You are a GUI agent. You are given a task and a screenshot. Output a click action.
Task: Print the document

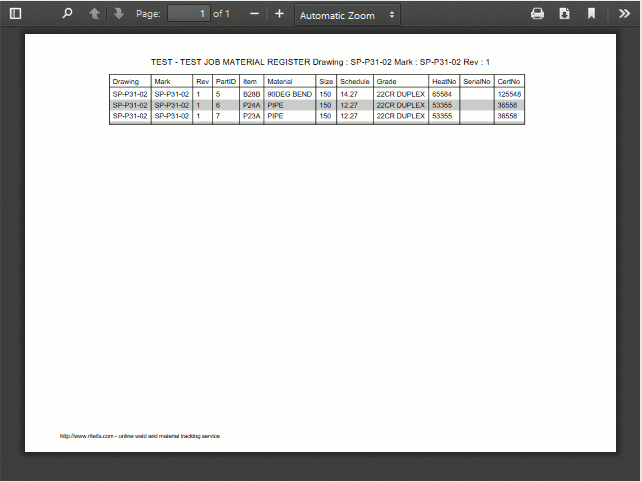(537, 14)
